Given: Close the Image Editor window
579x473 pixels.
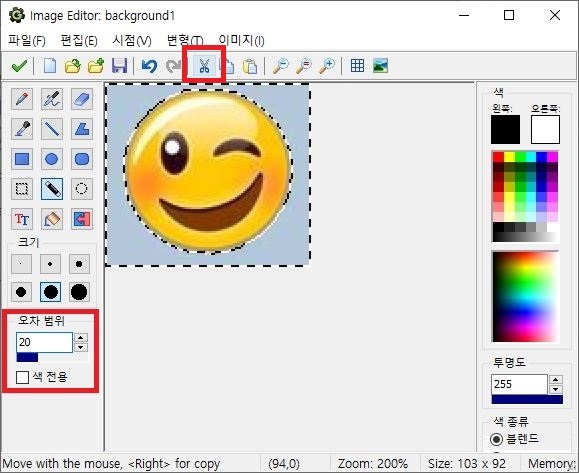Looking at the screenshot, I should [555, 15].
